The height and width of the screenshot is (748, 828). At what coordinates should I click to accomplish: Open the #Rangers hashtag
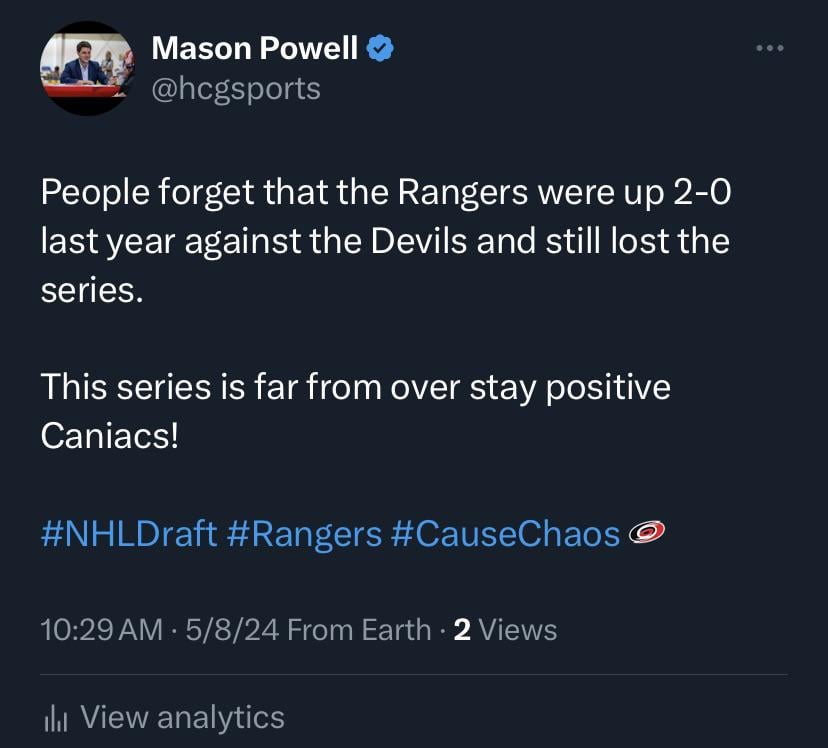304,533
